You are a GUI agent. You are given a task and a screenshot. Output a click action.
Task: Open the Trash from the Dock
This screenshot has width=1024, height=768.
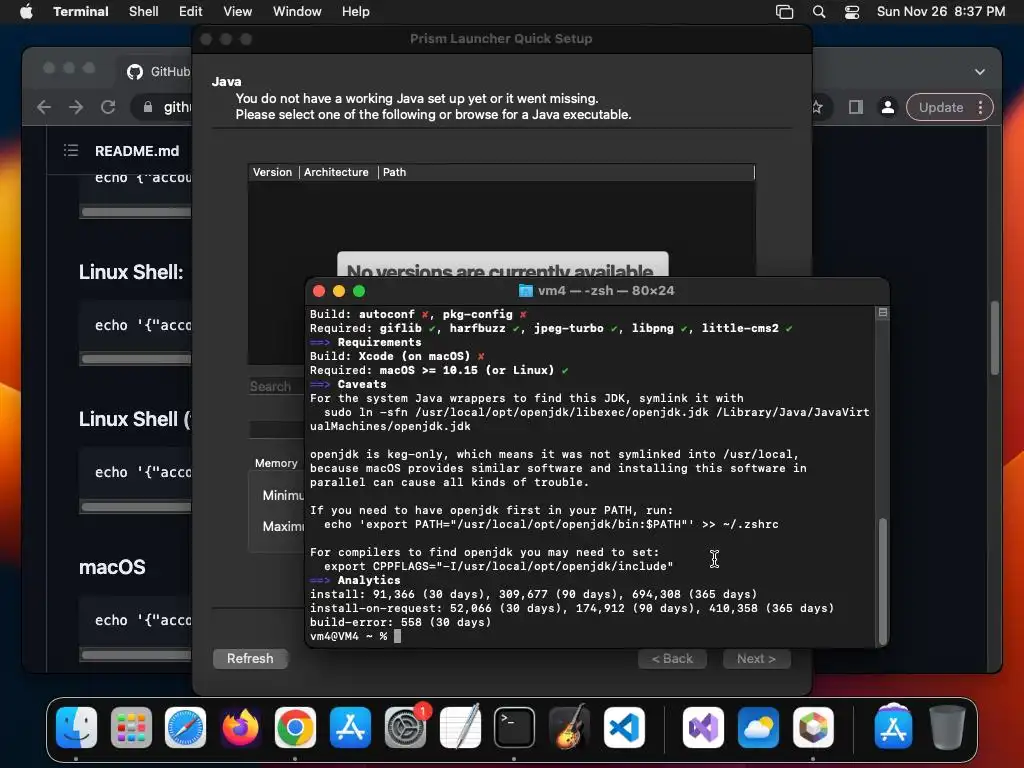tap(947, 727)
